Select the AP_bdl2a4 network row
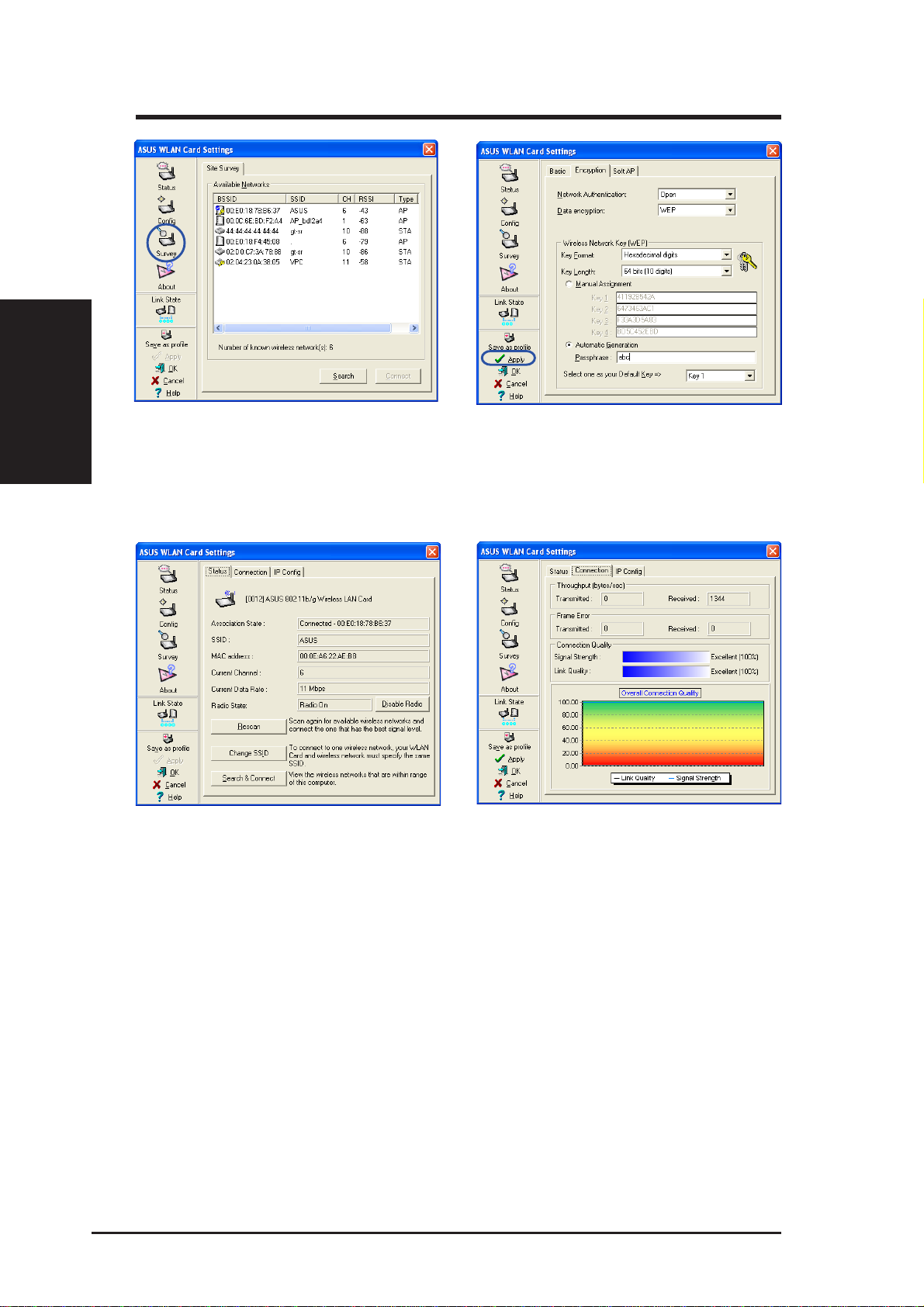Image resolution: width=924 pixels, height=1307 pixels. coord(316,221)
